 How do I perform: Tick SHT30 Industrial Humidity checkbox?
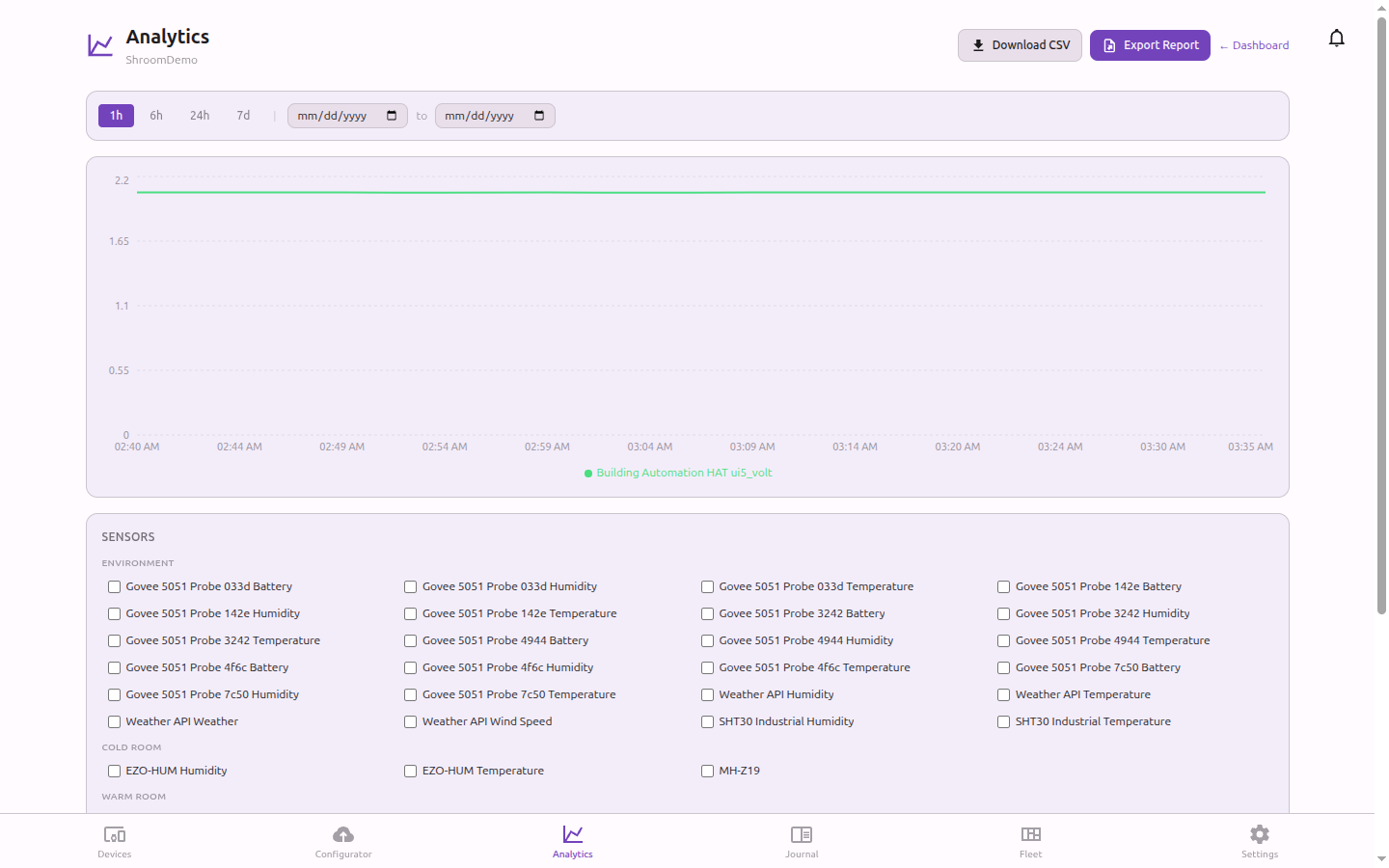pyautogui.click(x=707, y=721)
